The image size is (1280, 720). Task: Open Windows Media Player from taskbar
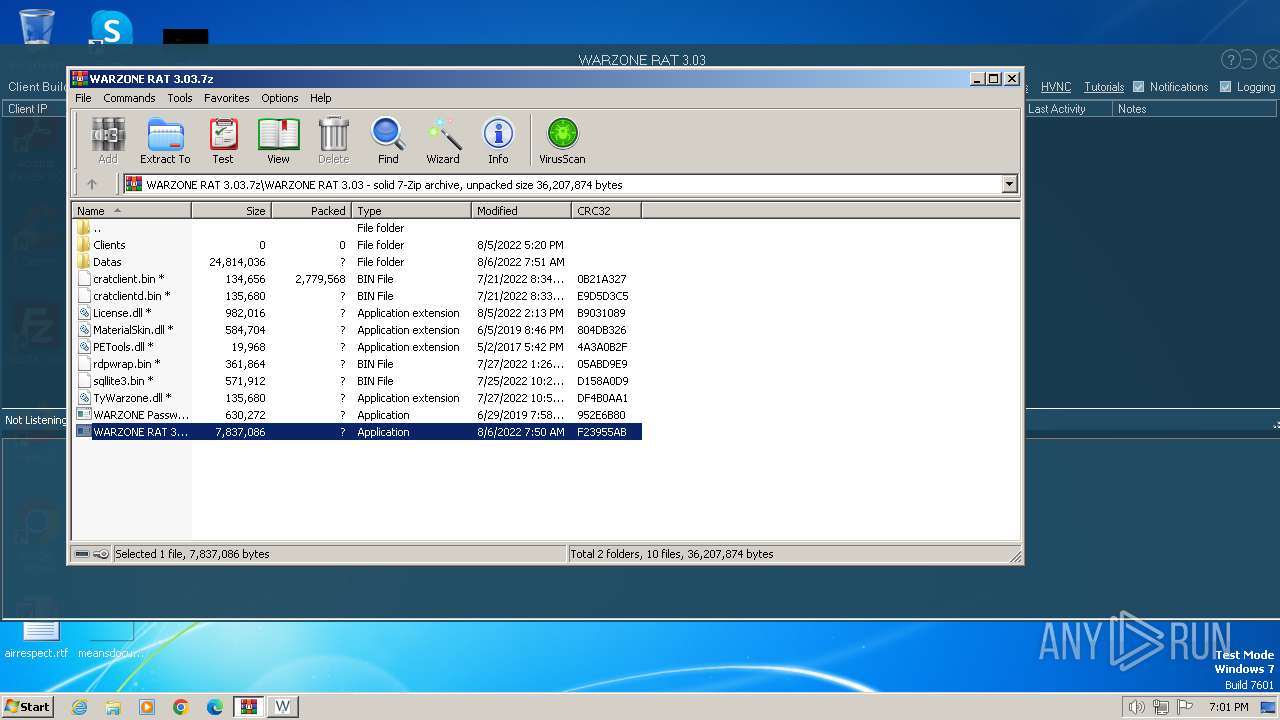(x=147, y=707)
